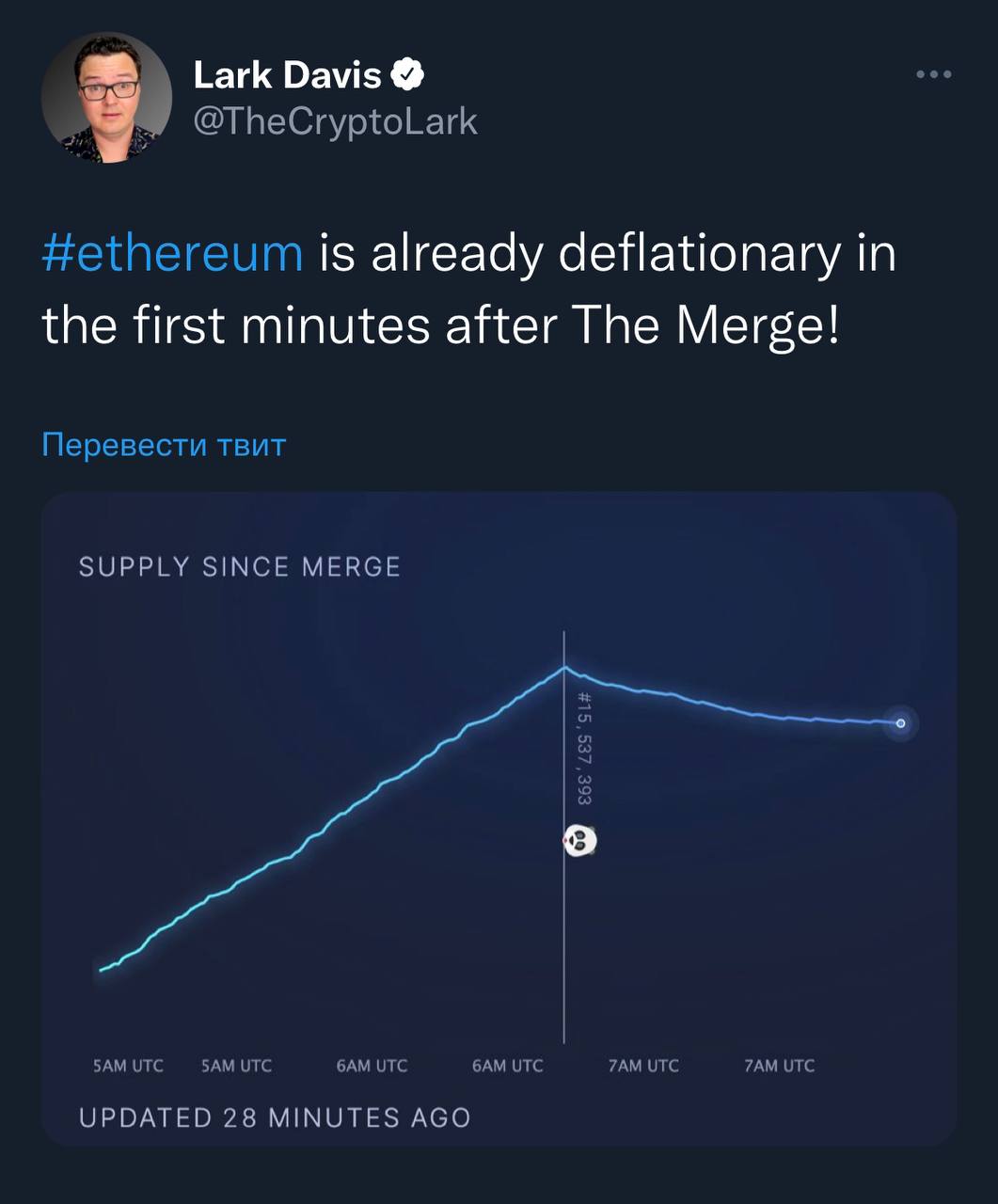Open Lark Davis's profile avatar
Viewport: 998px width, 1204px height.
point(106,98)
